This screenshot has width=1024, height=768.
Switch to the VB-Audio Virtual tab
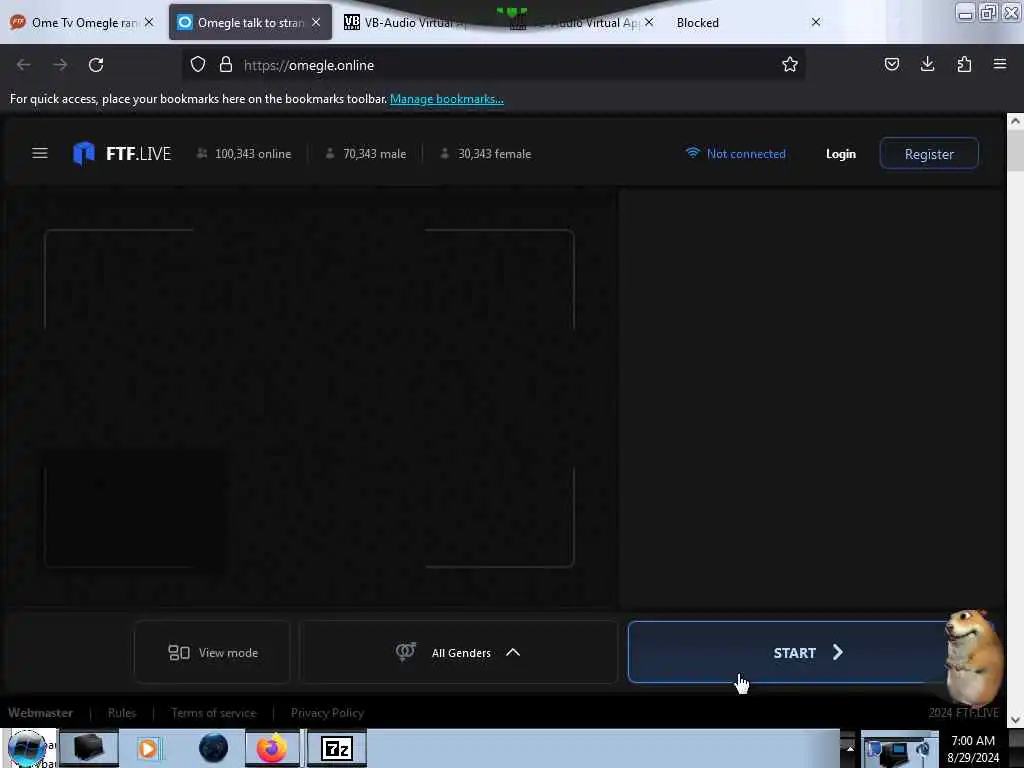405,22
